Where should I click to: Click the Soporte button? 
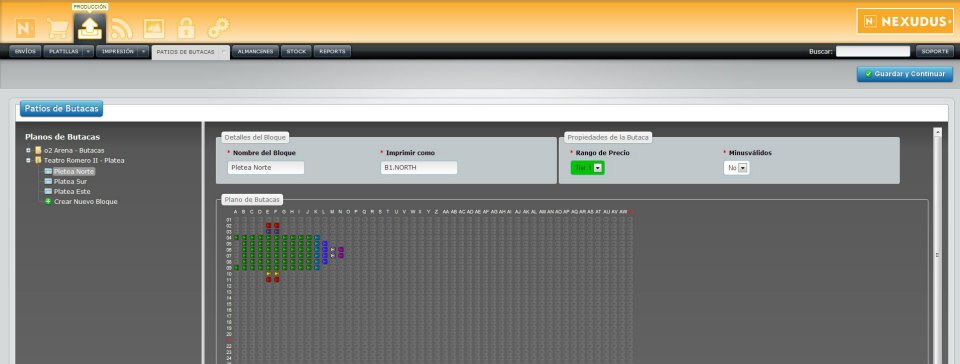[935, 51]
